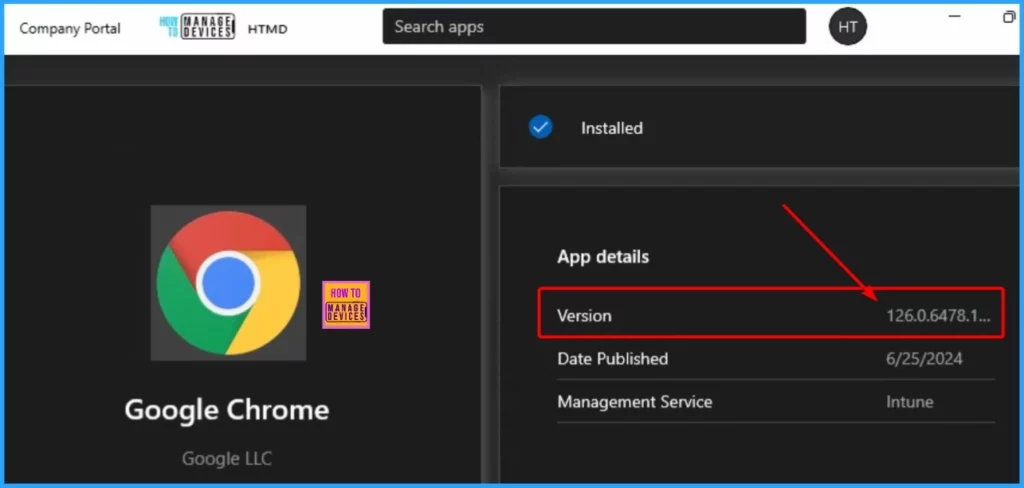Screen dimensions: 1024x488
Task: Select the Intune value
Action: click(x=909, y=401)
